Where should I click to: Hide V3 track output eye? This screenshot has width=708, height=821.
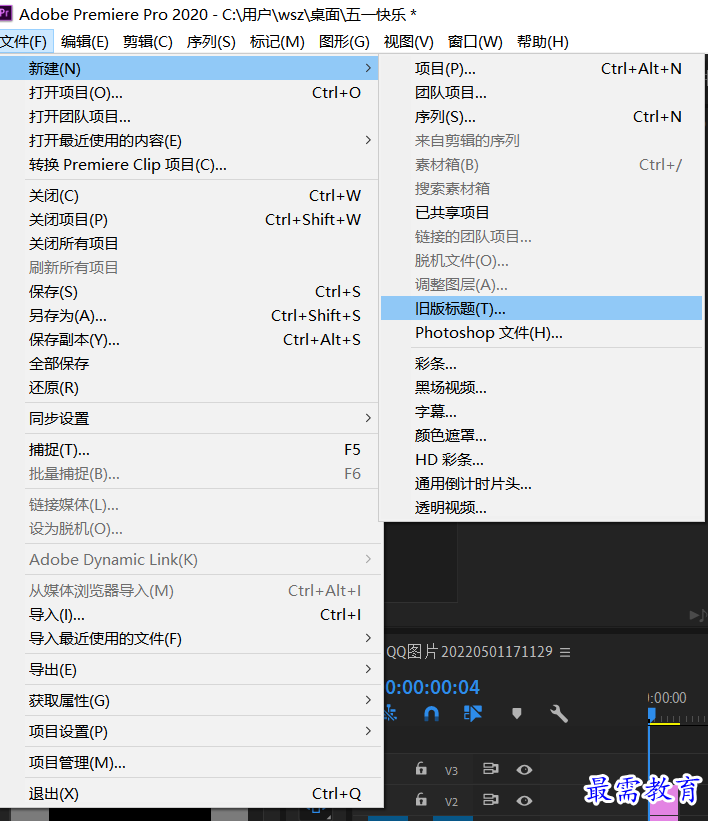click(524, 769)
